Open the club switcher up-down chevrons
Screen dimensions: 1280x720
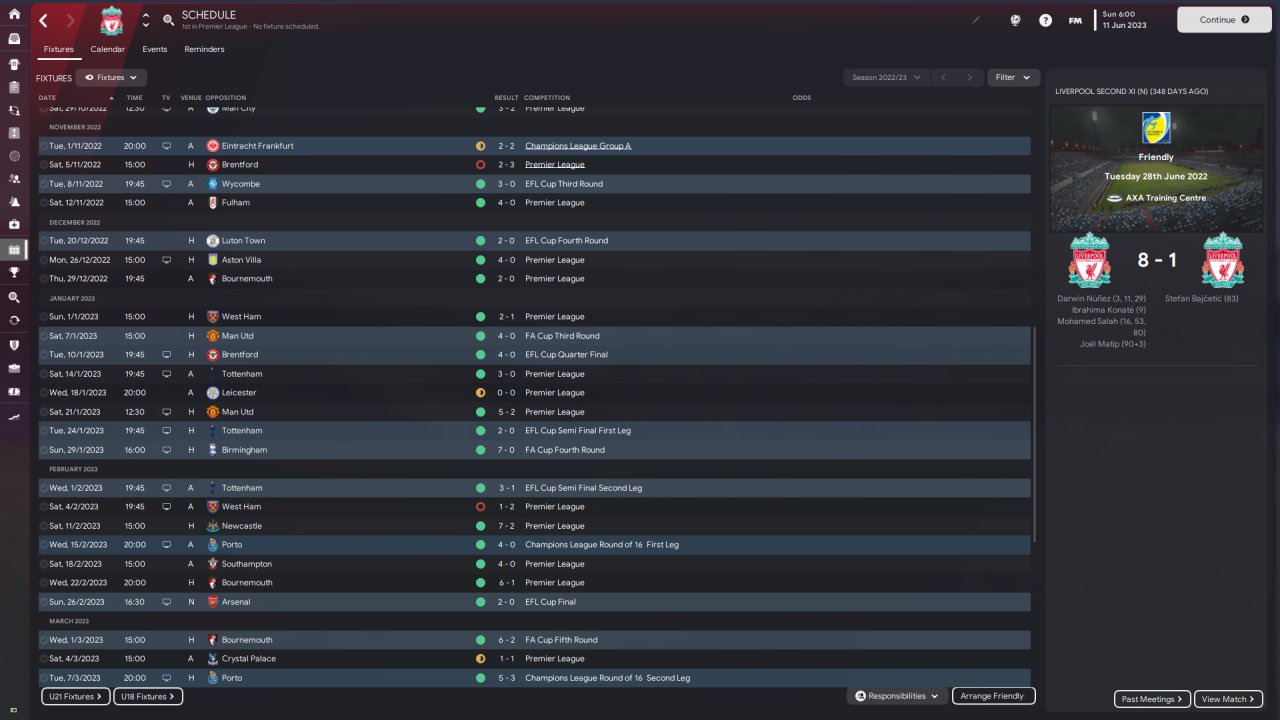(146, 20)
